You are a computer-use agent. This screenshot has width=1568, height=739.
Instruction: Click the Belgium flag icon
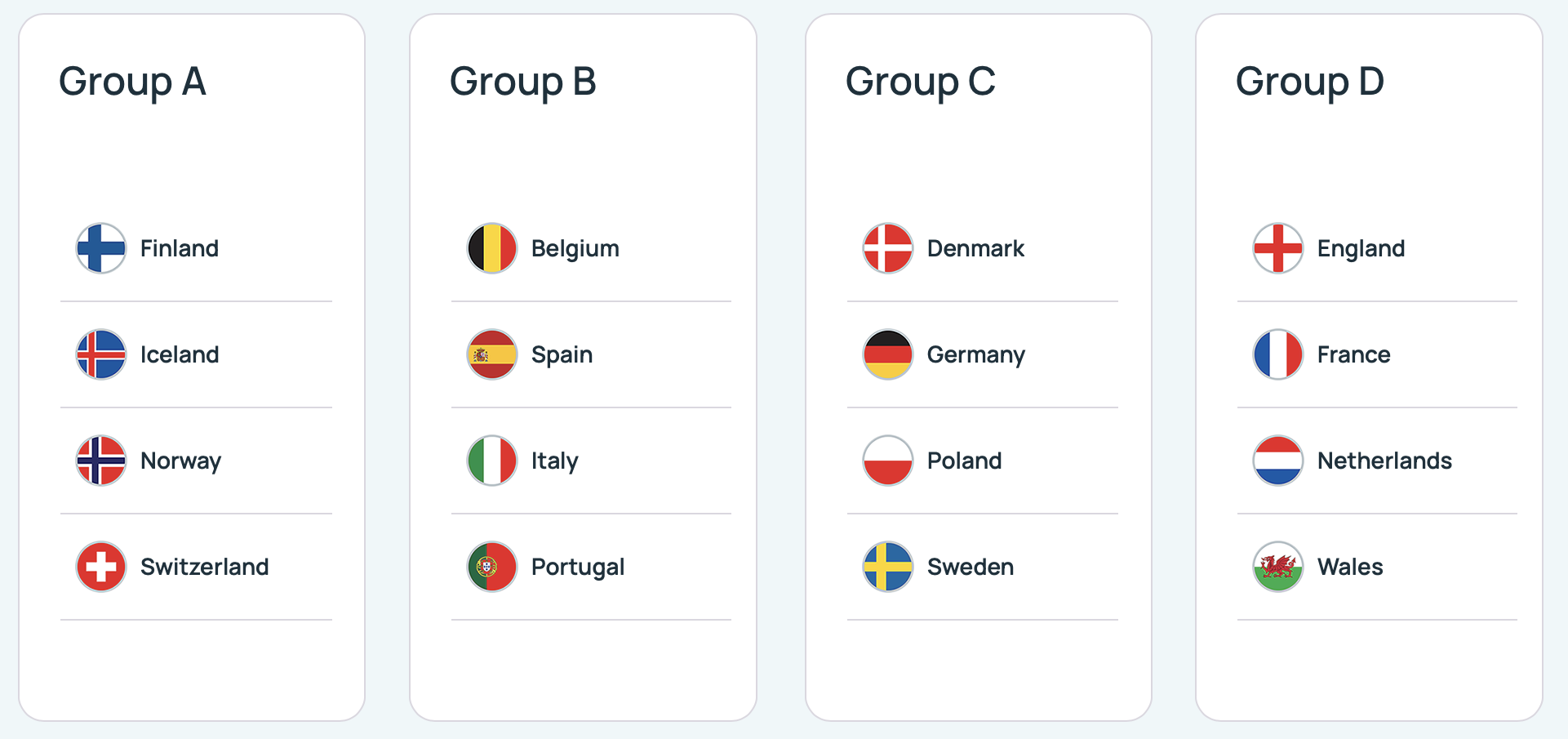coord(492,248)
